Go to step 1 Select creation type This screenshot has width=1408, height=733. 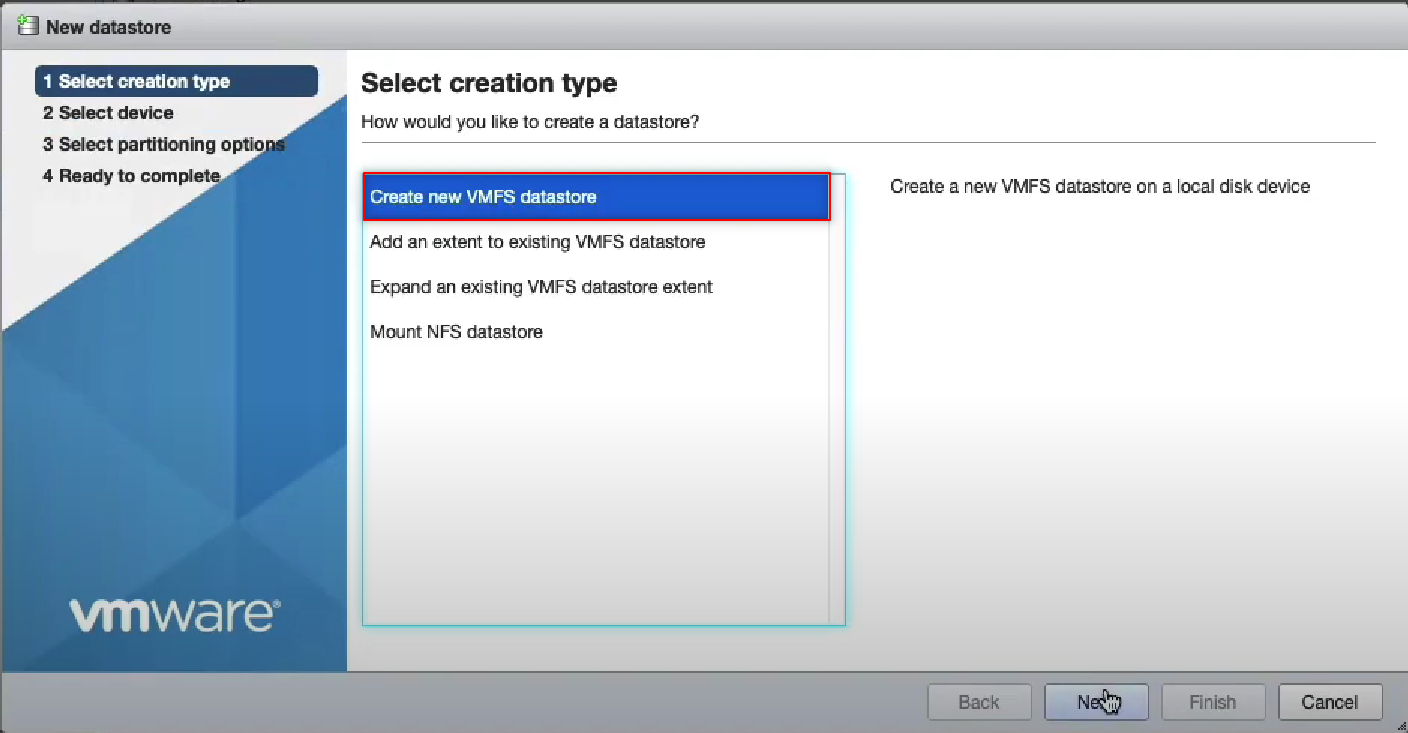176,82
